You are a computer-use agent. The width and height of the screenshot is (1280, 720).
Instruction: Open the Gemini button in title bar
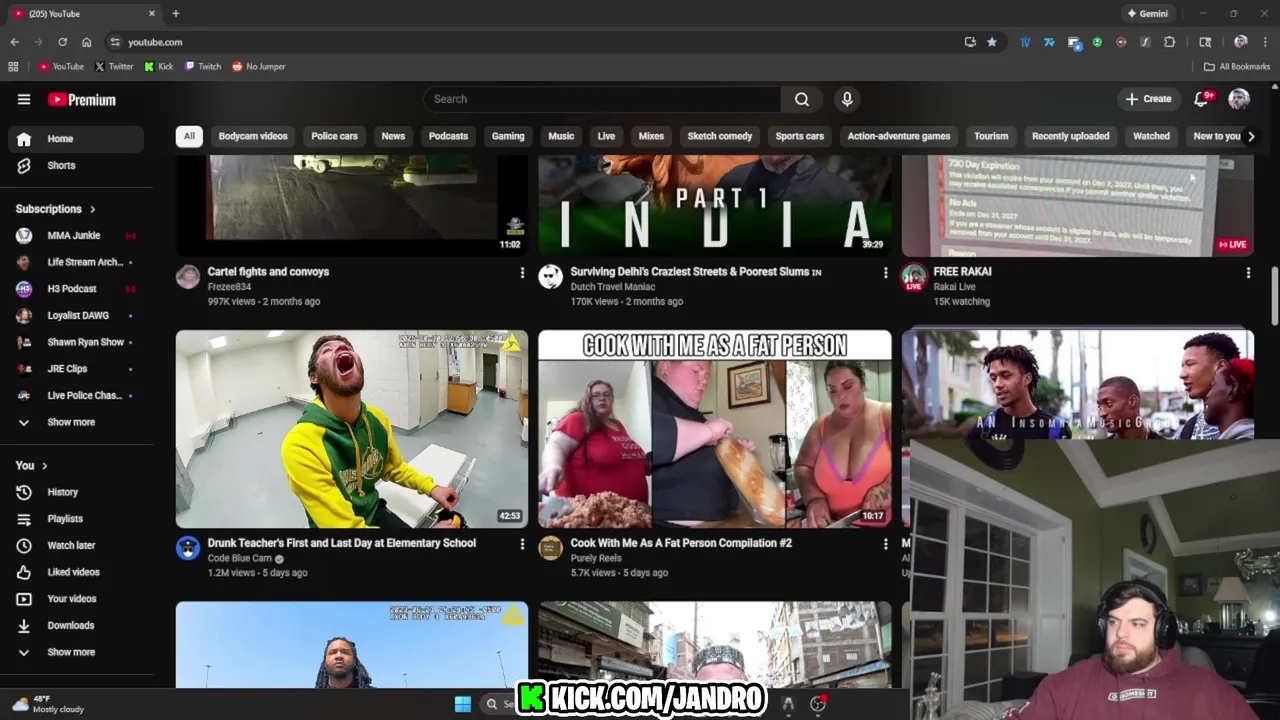click(x=1147, y=14)
